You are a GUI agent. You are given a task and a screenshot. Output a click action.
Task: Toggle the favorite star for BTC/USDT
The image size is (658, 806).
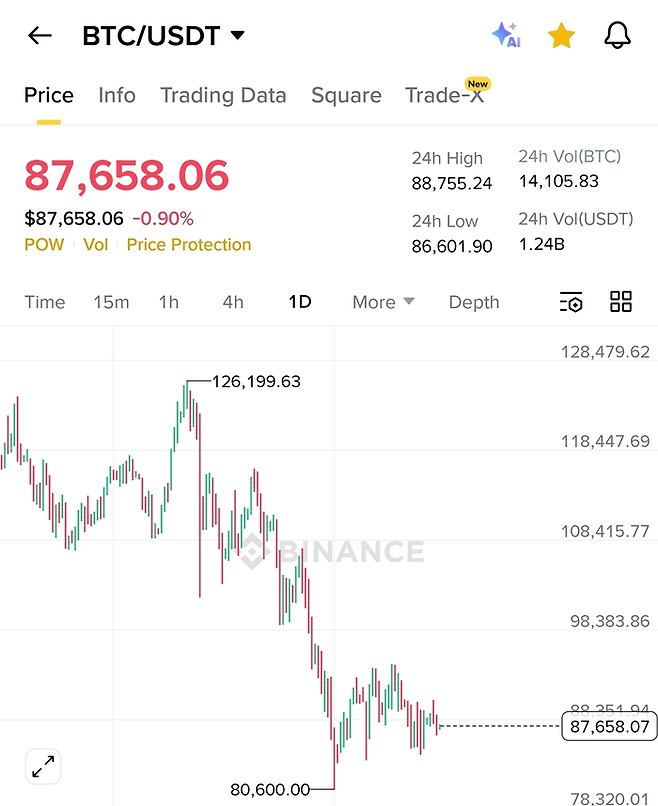pos(562,37)
